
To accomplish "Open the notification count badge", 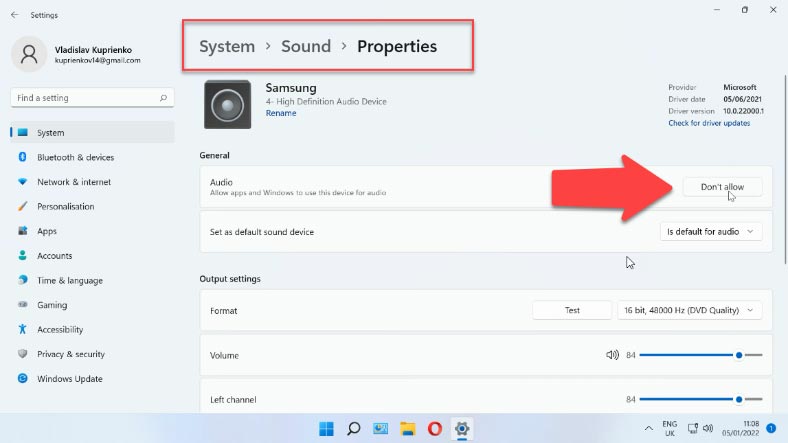I will 771,428.
